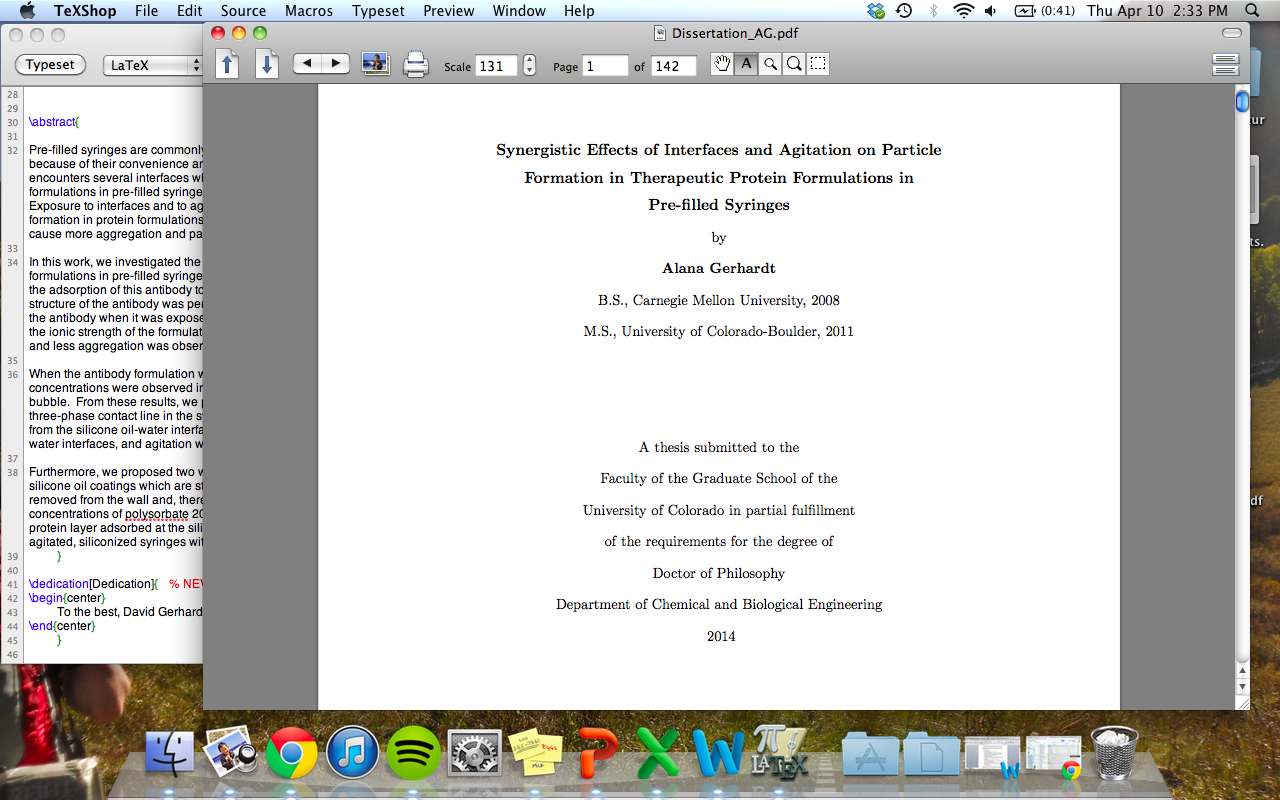Click the Typeset button in source window

(50, 65)
